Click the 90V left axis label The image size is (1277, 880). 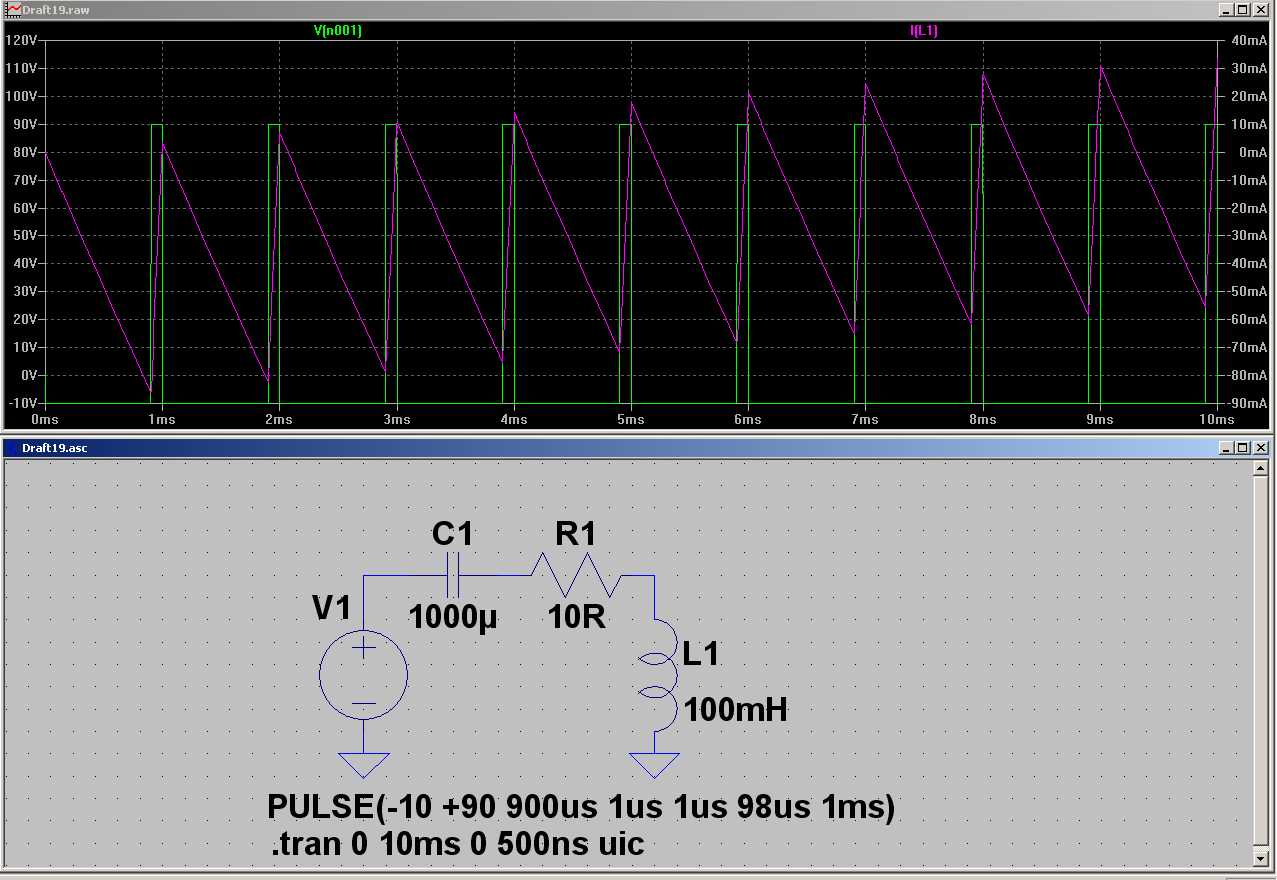(25, 124)
